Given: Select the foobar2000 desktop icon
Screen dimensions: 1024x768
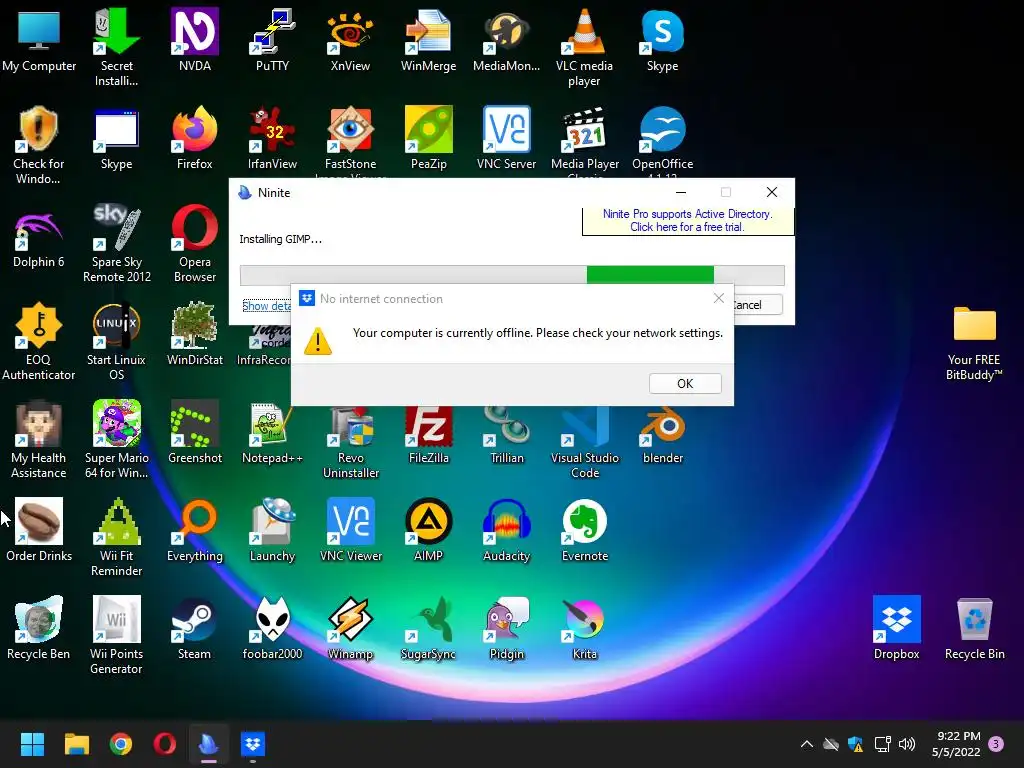Looking at the screenshot, I should pyautogui.click(x=272, y=628).
